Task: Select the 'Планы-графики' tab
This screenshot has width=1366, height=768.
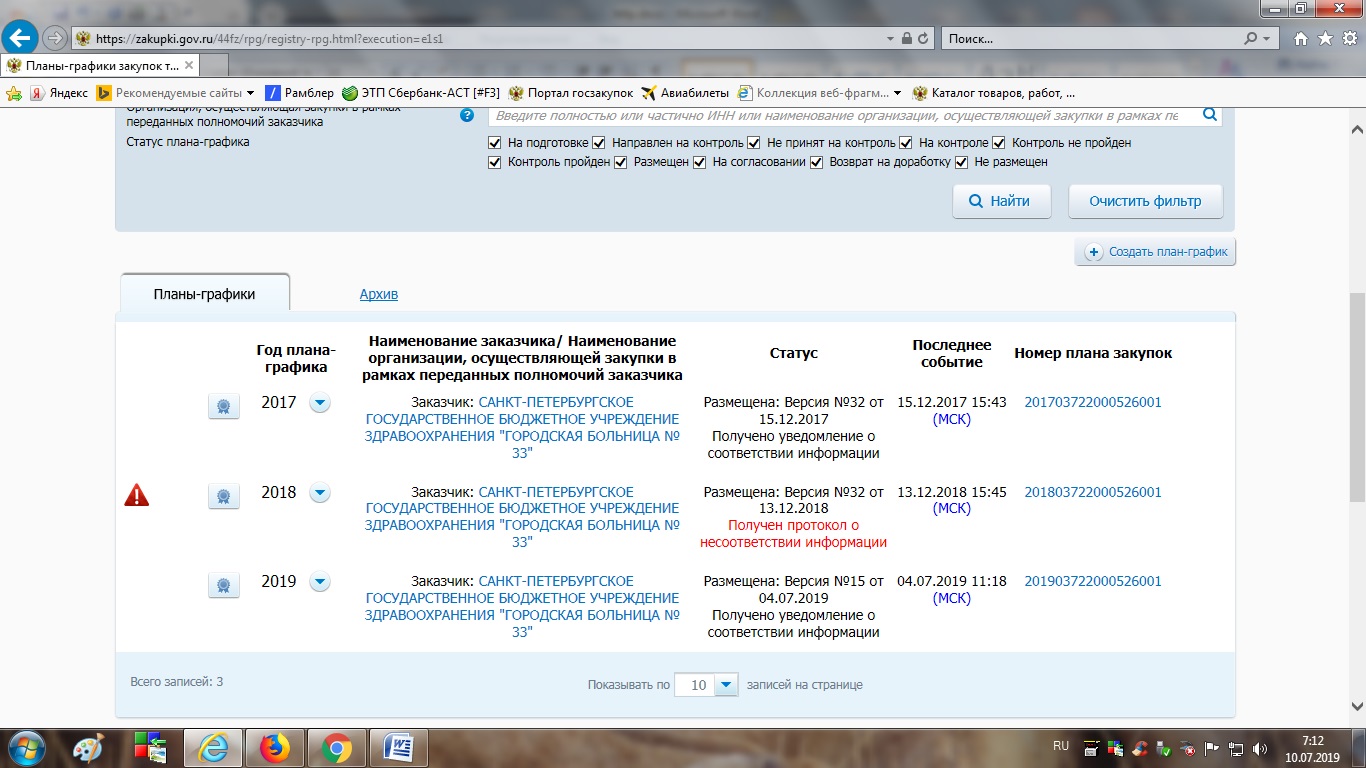Action: (x=205, y=294)
